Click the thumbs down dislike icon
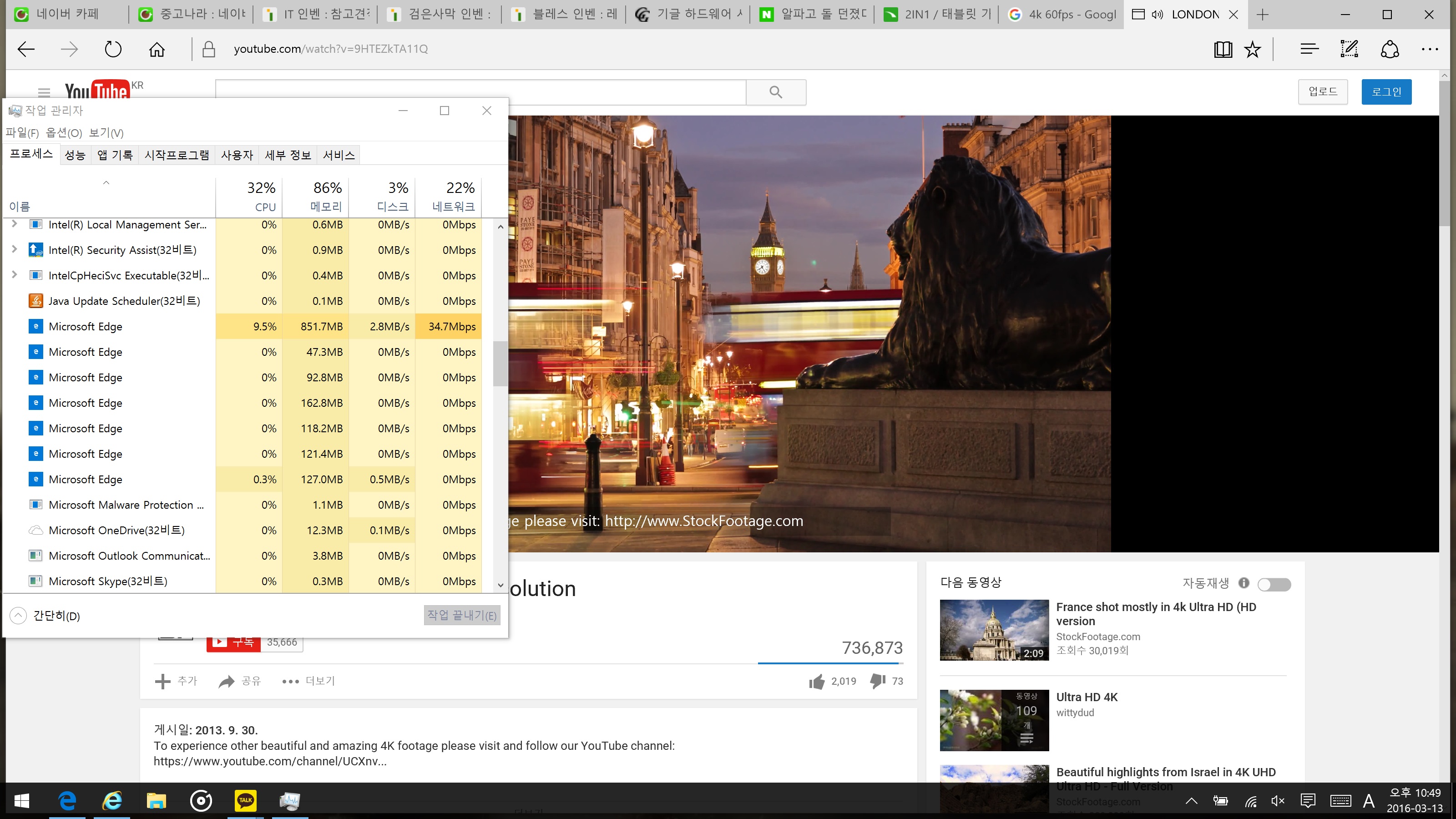1456x819 pixels. (x=878, y=681)
